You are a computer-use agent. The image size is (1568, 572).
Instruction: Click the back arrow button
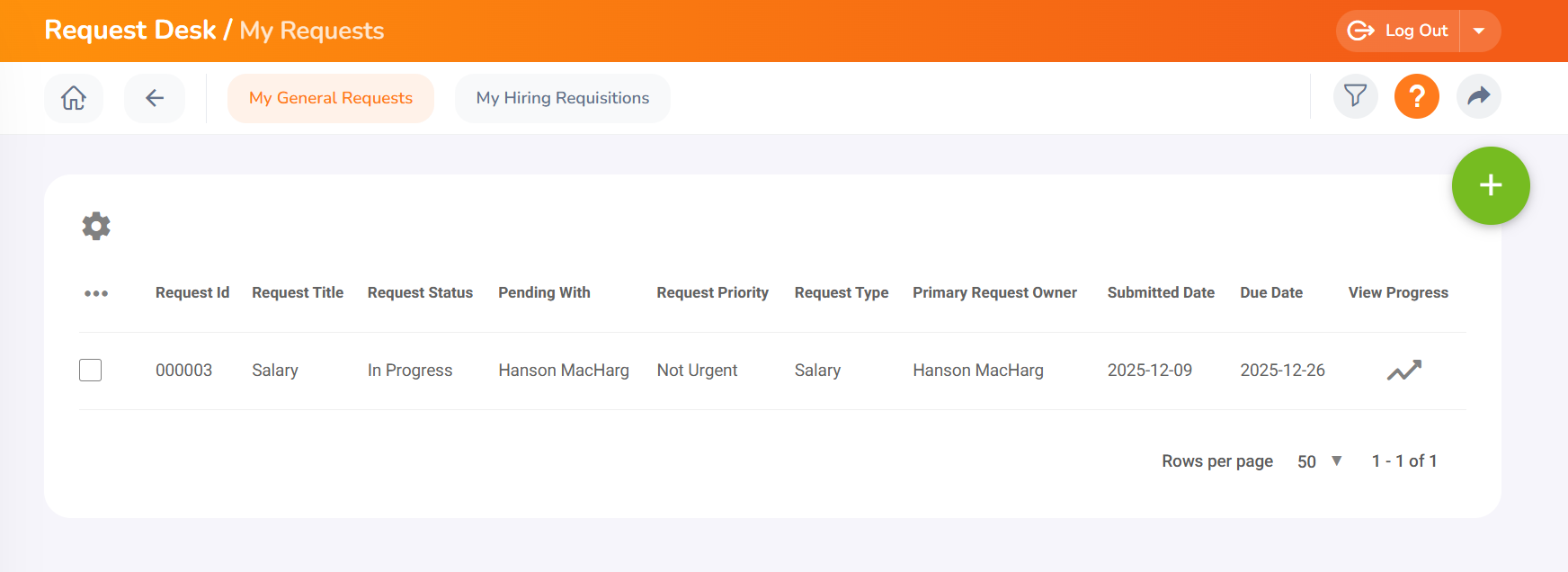(x=155, y=98)
